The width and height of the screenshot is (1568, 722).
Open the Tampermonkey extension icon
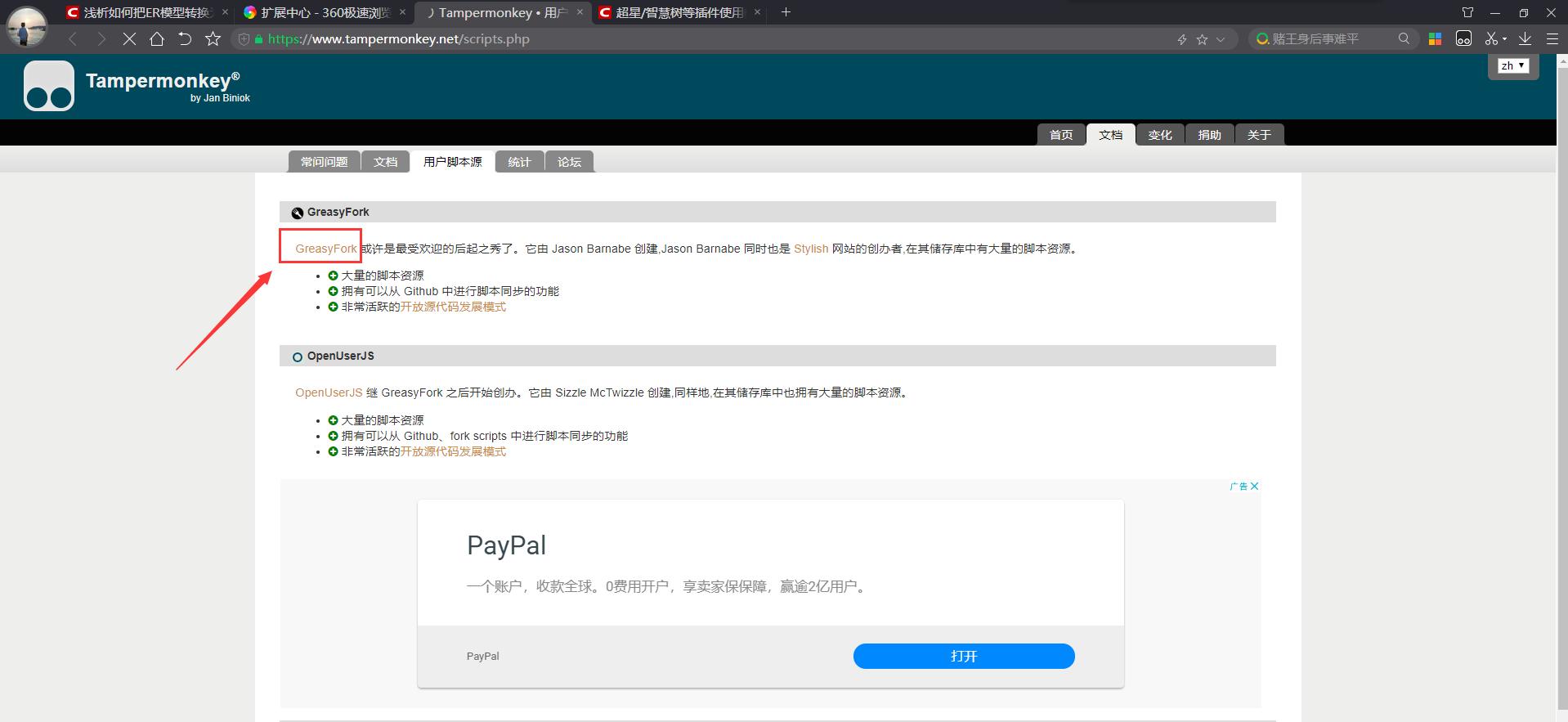tap(1463, 38)
